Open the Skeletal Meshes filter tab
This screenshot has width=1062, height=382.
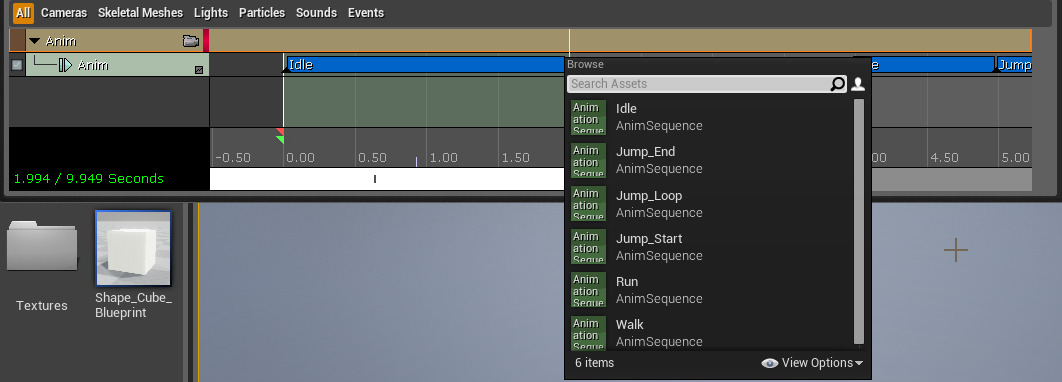click(140, 13)
